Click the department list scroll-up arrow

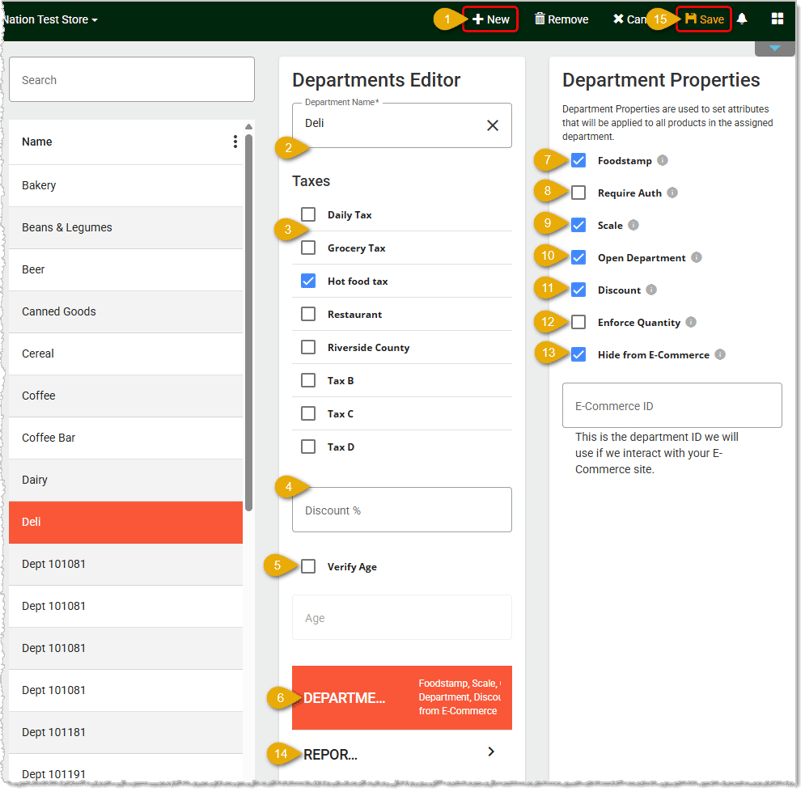(248, 126)
